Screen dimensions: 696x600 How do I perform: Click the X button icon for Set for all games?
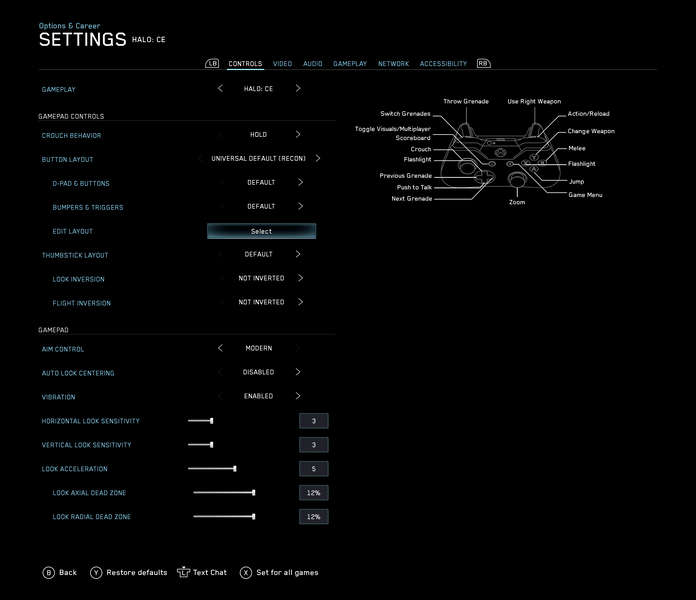point(246,573)
